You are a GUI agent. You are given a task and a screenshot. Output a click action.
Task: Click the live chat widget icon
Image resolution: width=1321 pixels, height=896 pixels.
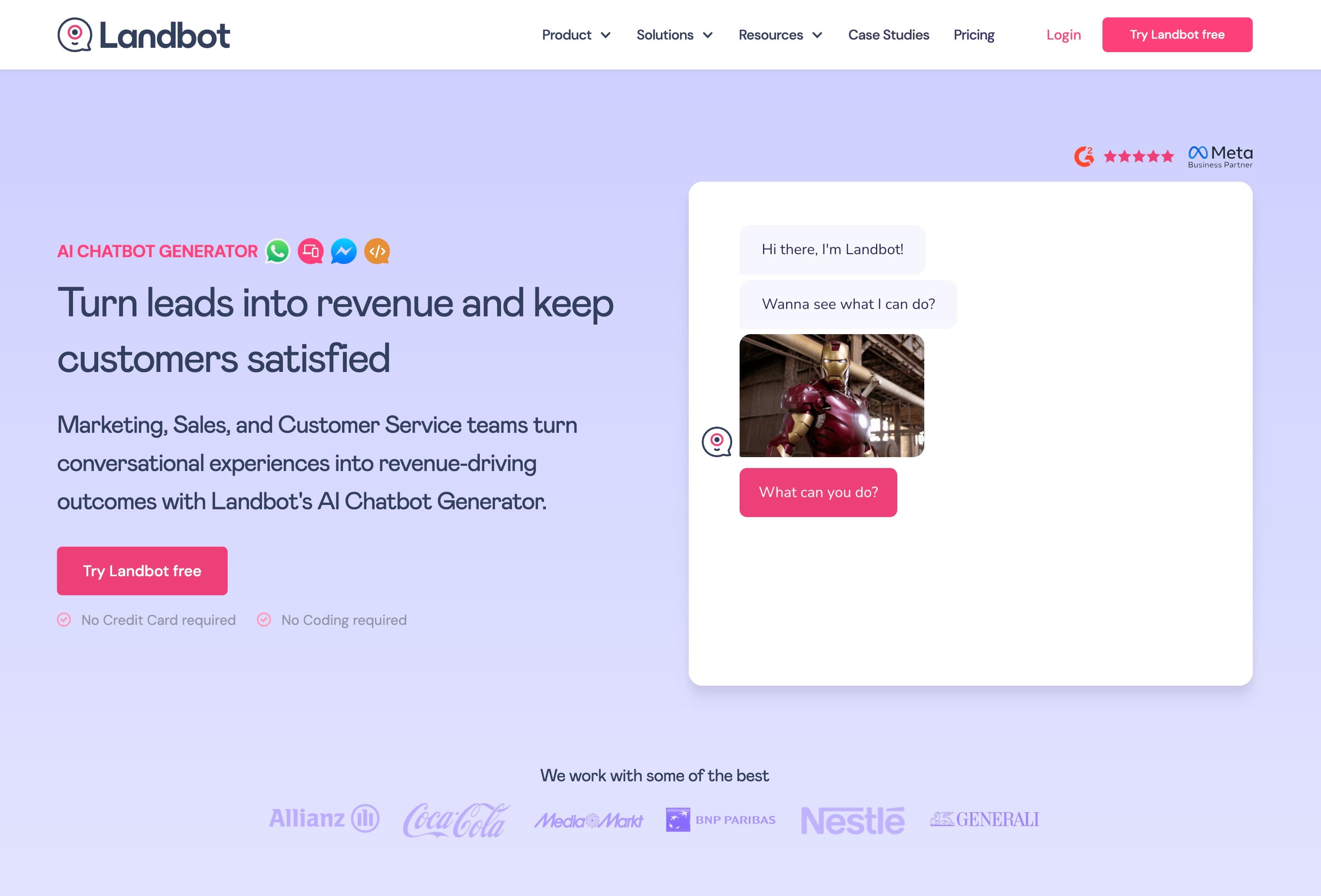click(x=718, y=442)
